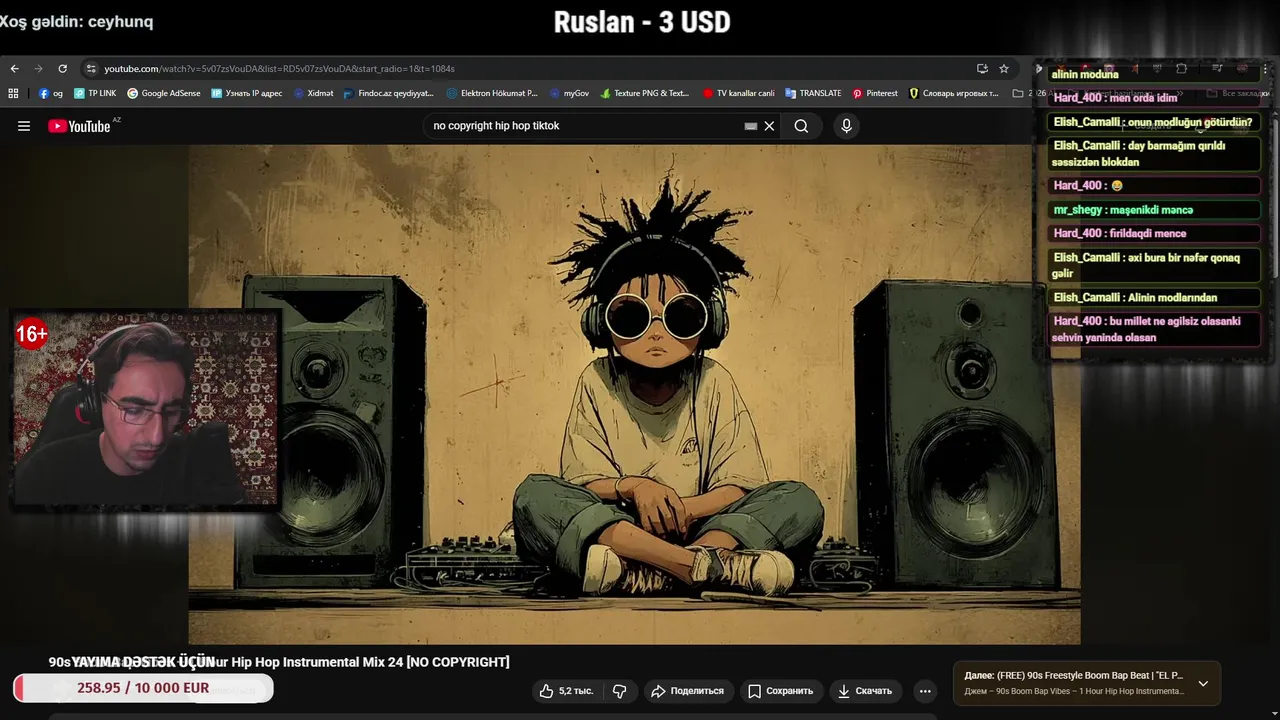Click chat message 'axi bura bir nəfər qonaq gəlir'
This screenshot has width=1280, height=720.
(x=1155, y=265)
